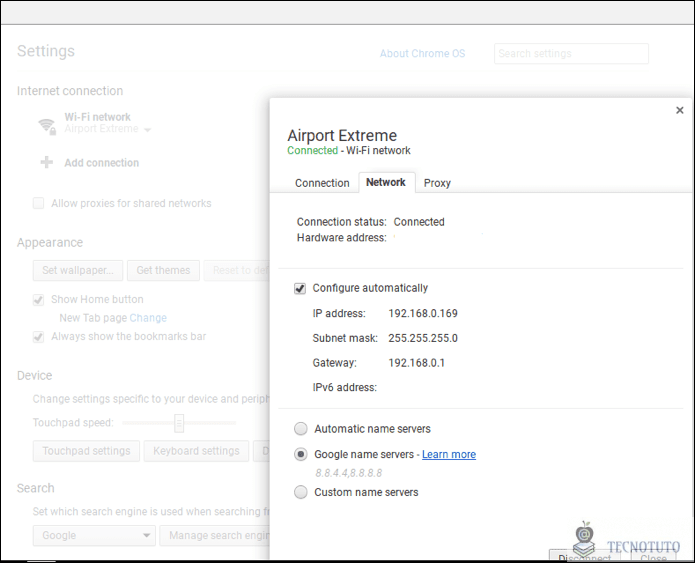Click the IP address value 192.168.0.169
The image size is (695, 563).
(423, 313)
